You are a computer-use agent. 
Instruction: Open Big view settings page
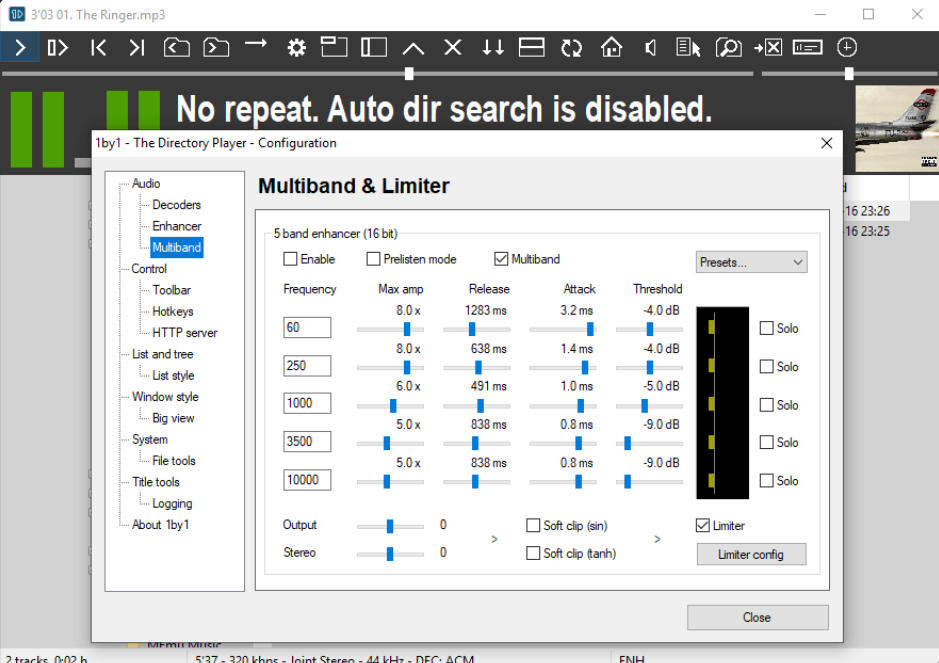tap(173, 418)
